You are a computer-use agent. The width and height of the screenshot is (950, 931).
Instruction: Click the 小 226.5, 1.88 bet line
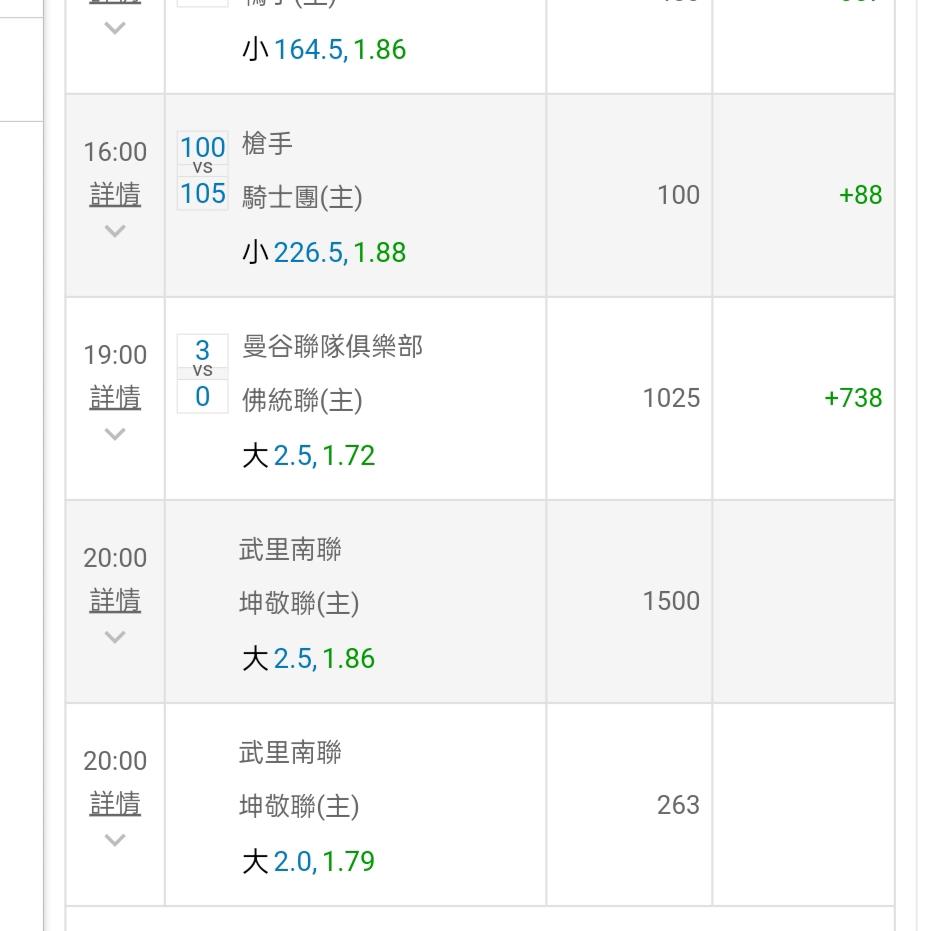point(324,252)
